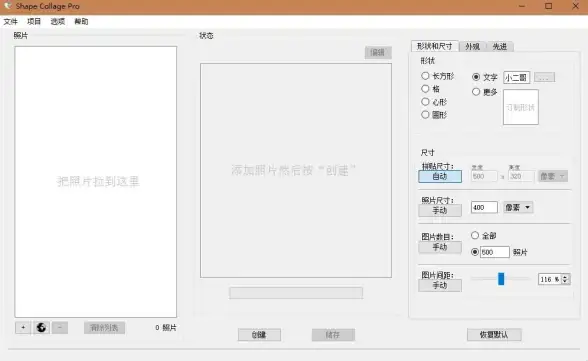
Task: Click the photo size 400 field
Action: tap(484, 207)
